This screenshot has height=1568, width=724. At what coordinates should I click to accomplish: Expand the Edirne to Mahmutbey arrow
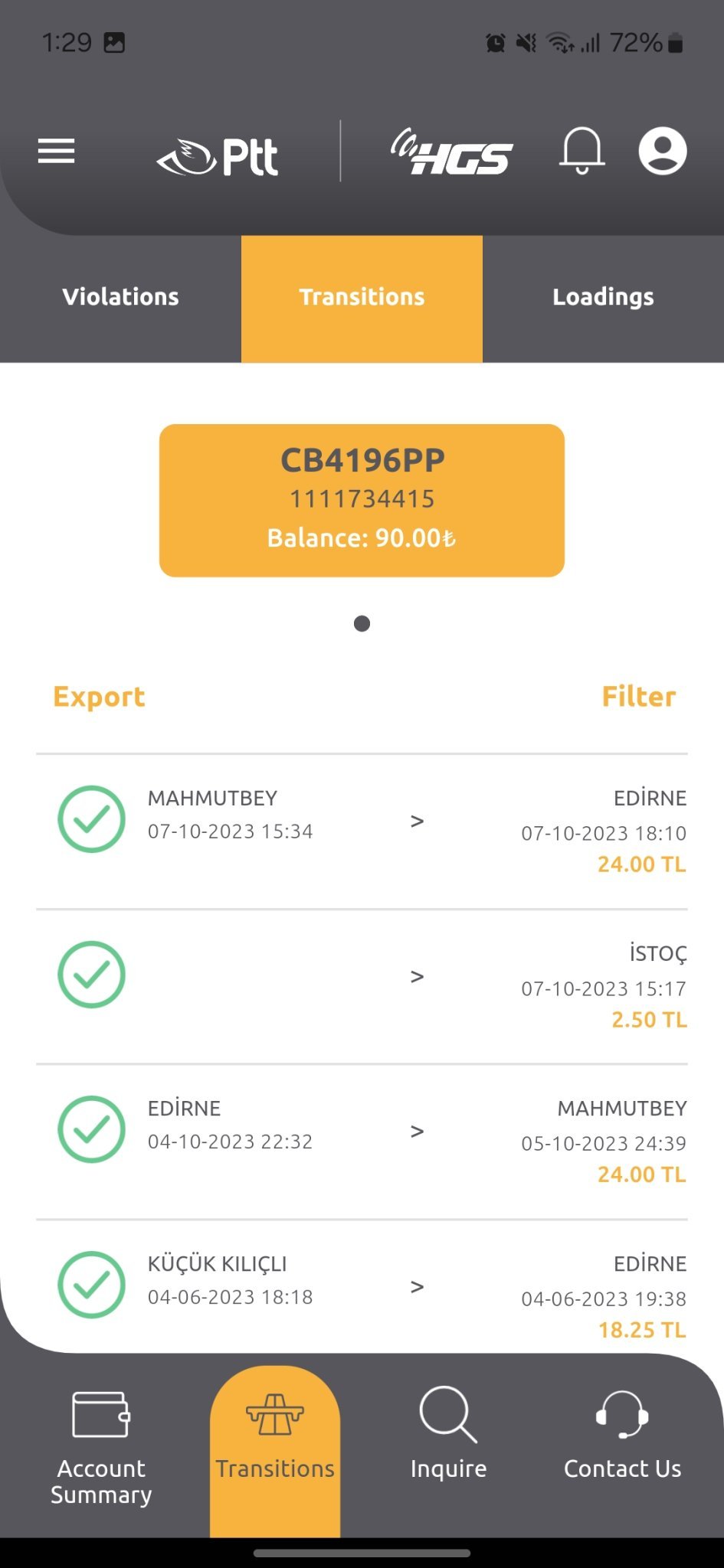(x=417, y=1132)
